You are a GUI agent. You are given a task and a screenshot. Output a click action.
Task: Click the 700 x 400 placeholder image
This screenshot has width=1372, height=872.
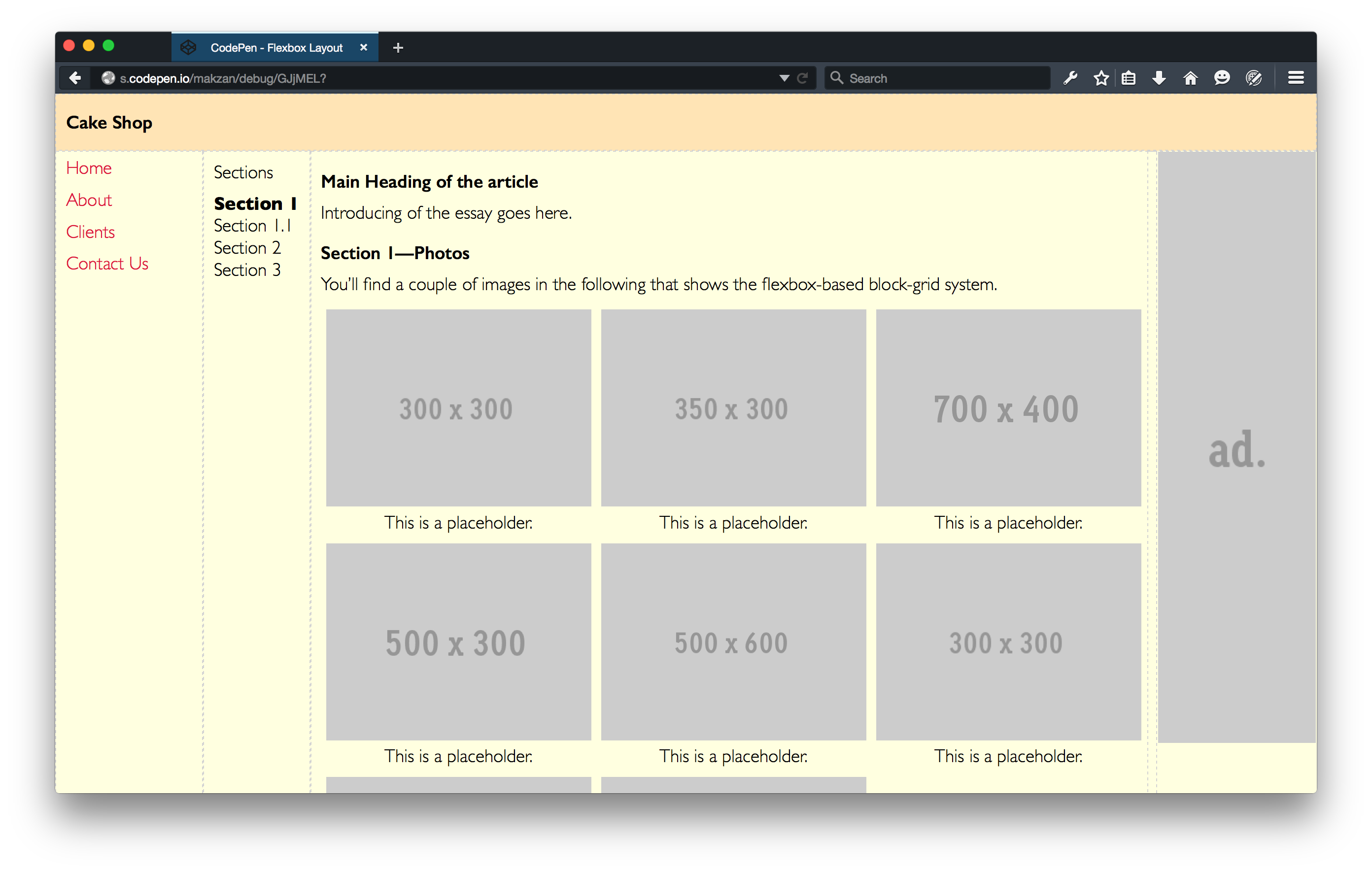(x=1008, y=408)
